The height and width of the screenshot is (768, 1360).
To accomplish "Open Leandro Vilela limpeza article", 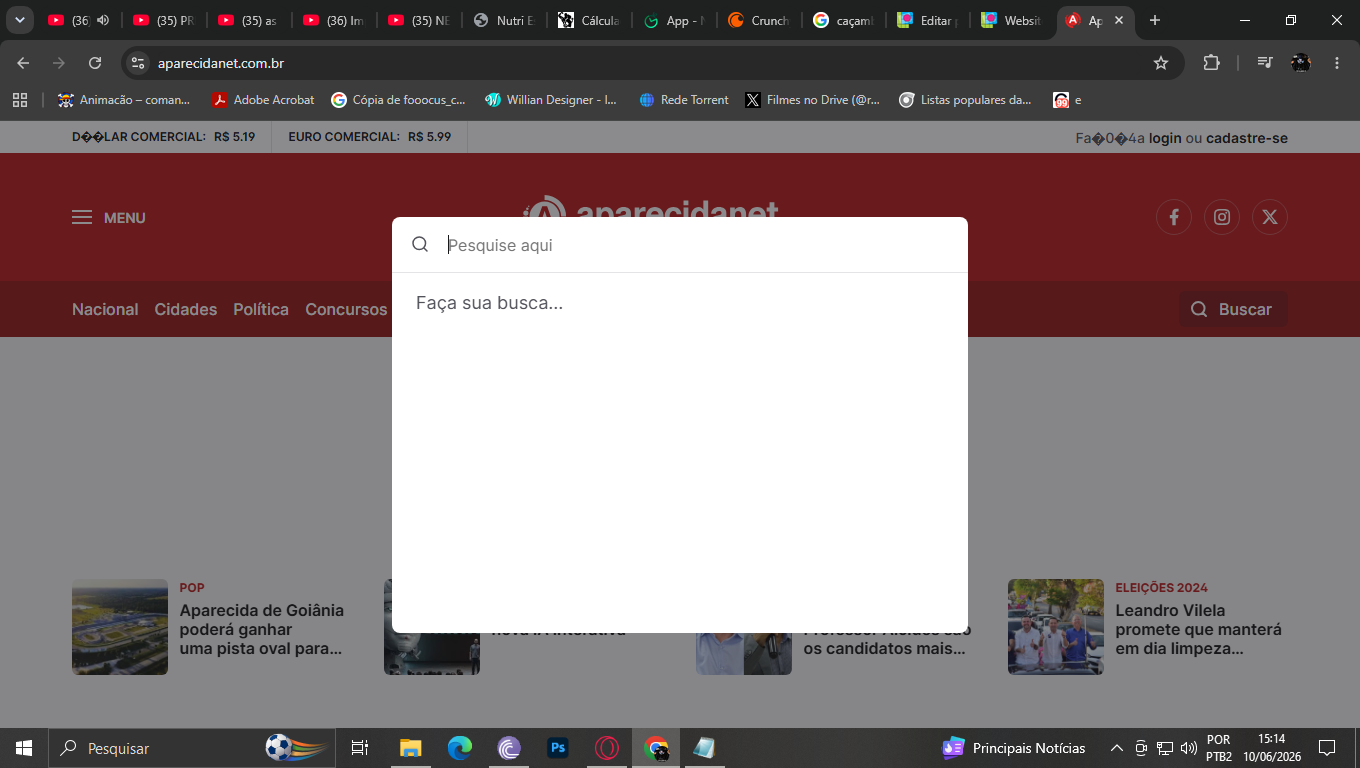I will (1198, 629).
